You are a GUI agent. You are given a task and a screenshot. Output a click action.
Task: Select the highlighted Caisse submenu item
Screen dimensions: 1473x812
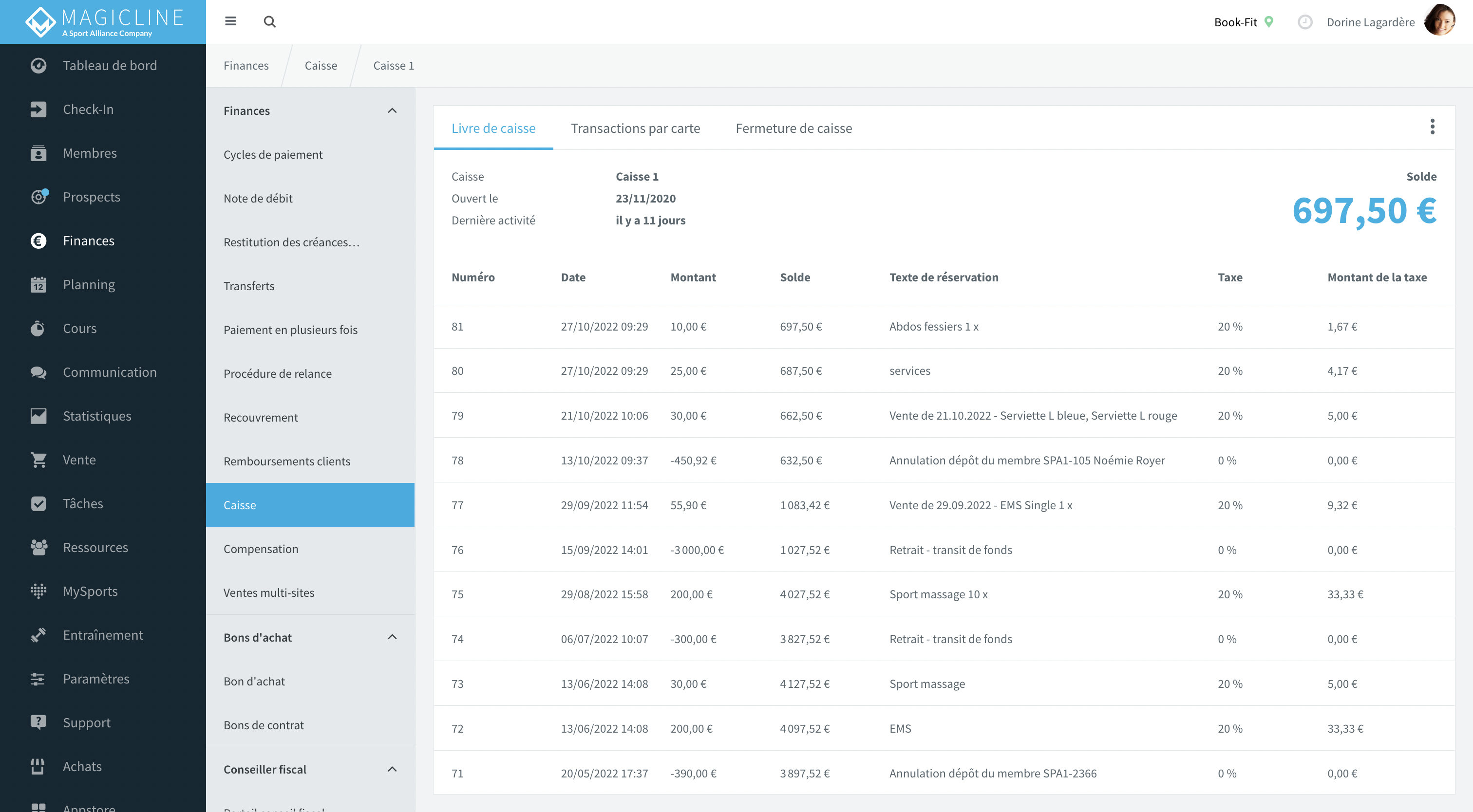pos(310,505)
